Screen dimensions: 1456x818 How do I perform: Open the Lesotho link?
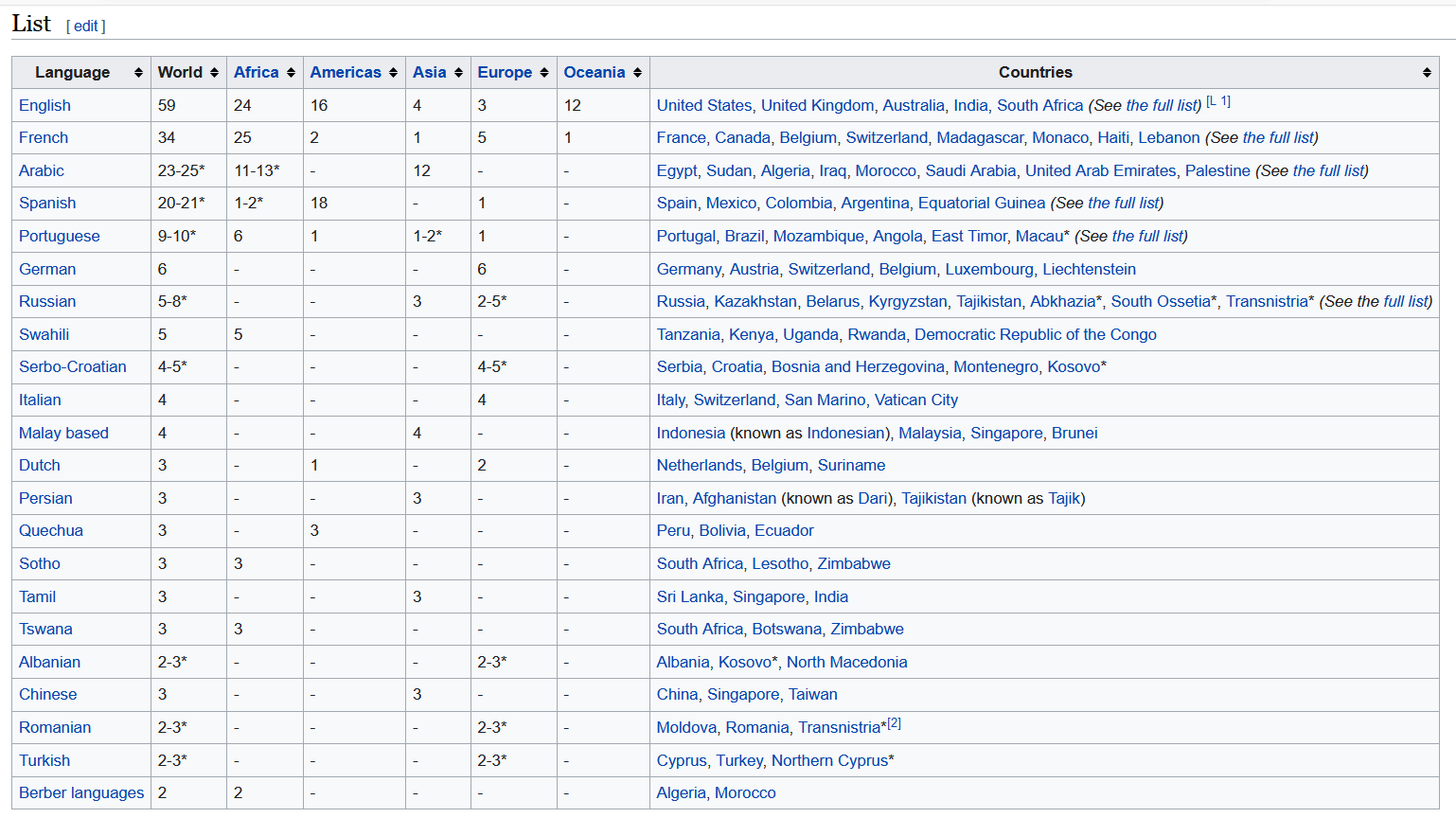pyautogui.click(x=780, y=563)
